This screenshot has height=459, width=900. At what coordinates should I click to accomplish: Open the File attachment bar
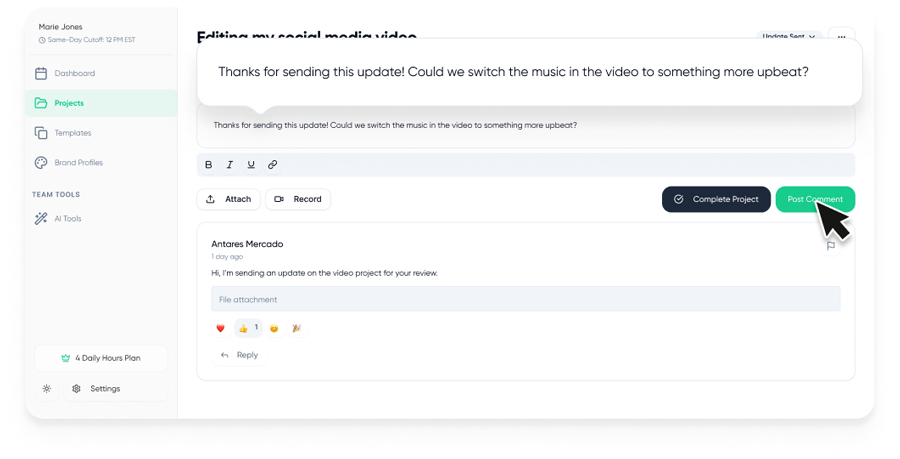[x=525, y=299]
